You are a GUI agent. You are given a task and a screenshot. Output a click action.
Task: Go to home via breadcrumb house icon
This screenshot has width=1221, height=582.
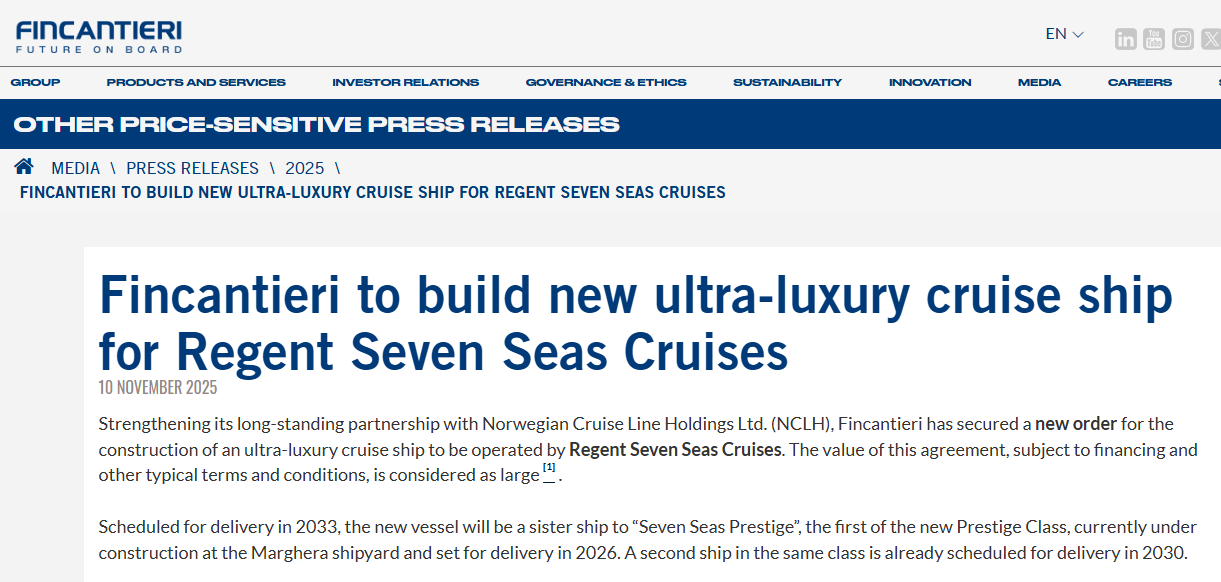[x=24, y=167]
